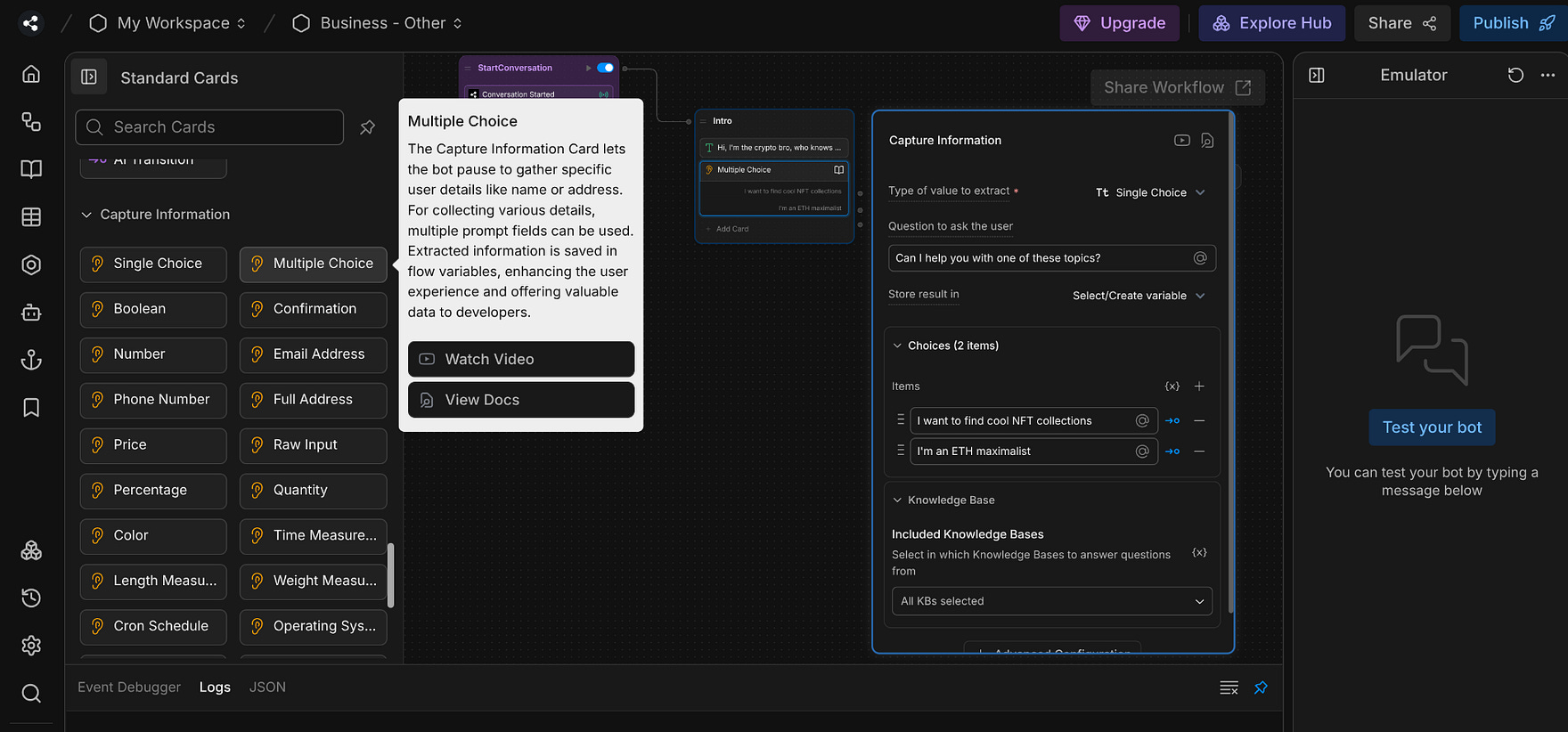1568x732 pixels.
Task: Click the Search Cards input field
Action: click(209, 127)
